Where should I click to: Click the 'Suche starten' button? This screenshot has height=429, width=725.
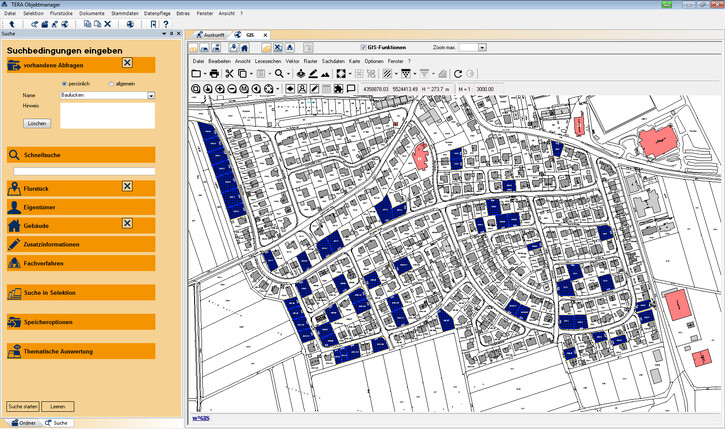pyautogui.click(x=22, y=407)
